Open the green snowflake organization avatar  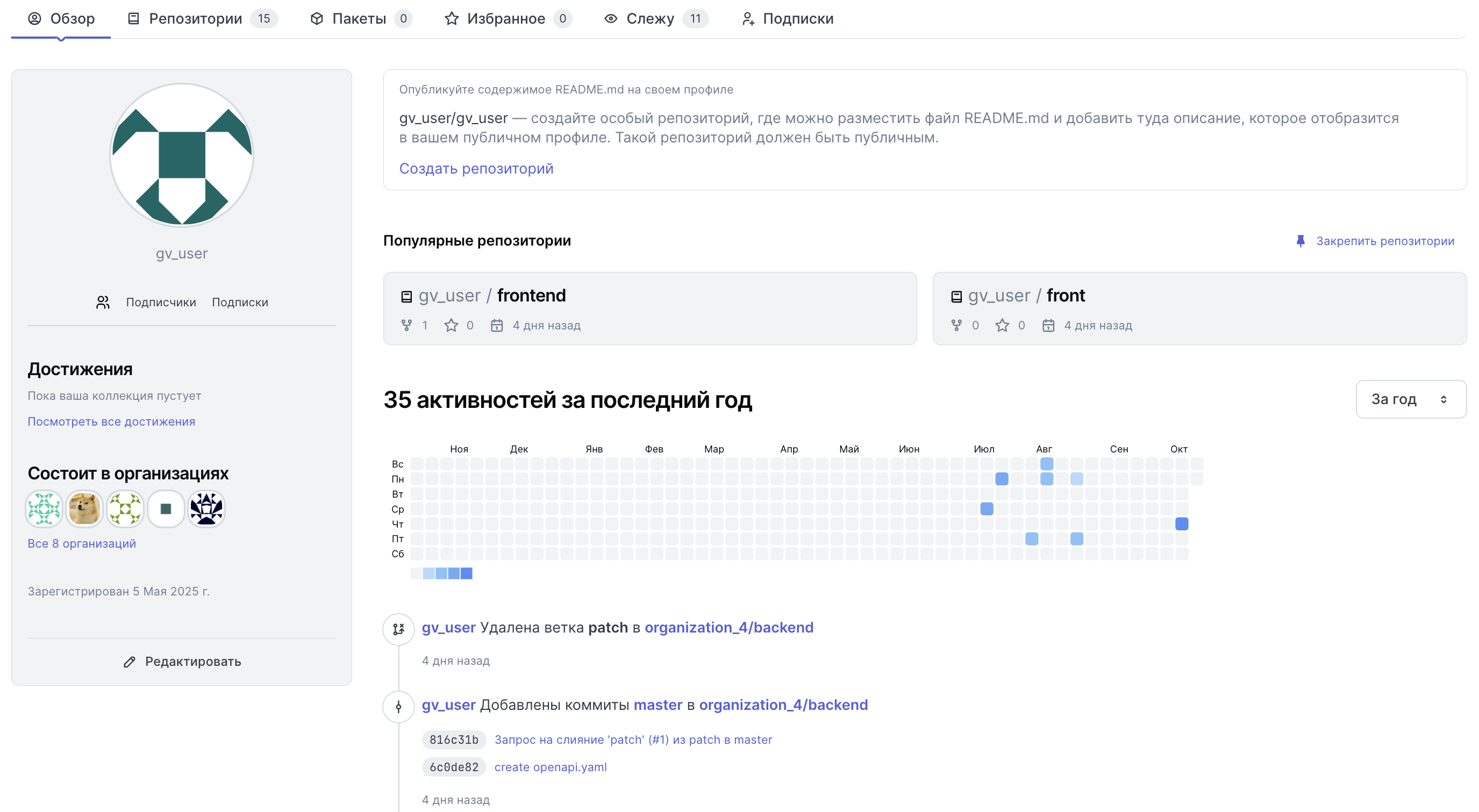coord(44,508)
